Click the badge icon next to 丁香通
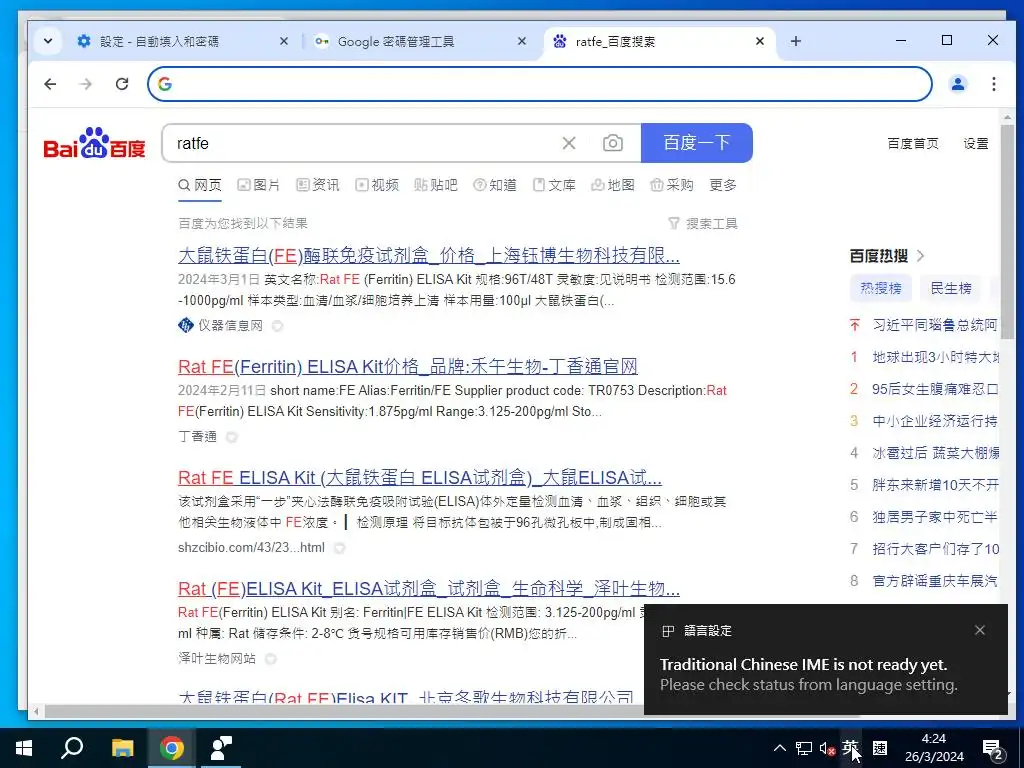Image resolution: width=1024 pixels, height=768 pixels. [231, 436]
